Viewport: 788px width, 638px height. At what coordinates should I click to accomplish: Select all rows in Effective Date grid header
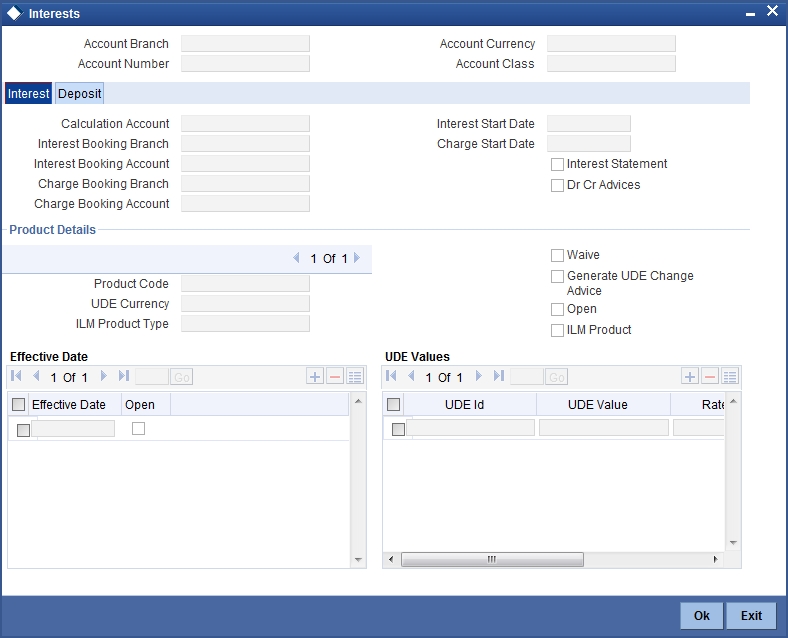pos(19,404)
